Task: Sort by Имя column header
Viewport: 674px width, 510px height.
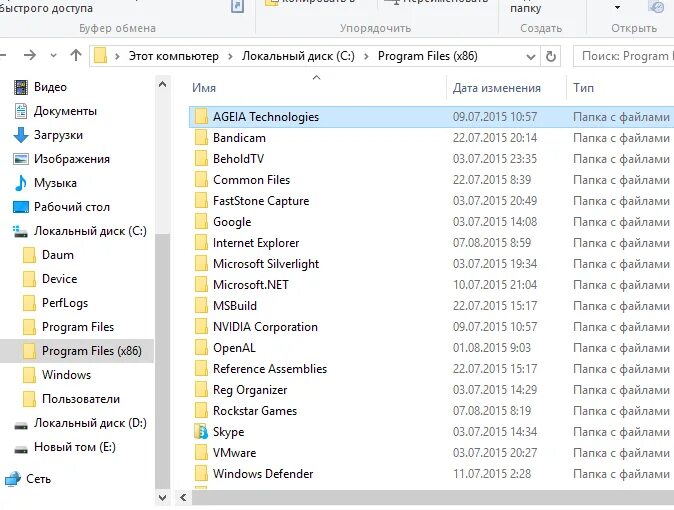Action: pos(204,88)
